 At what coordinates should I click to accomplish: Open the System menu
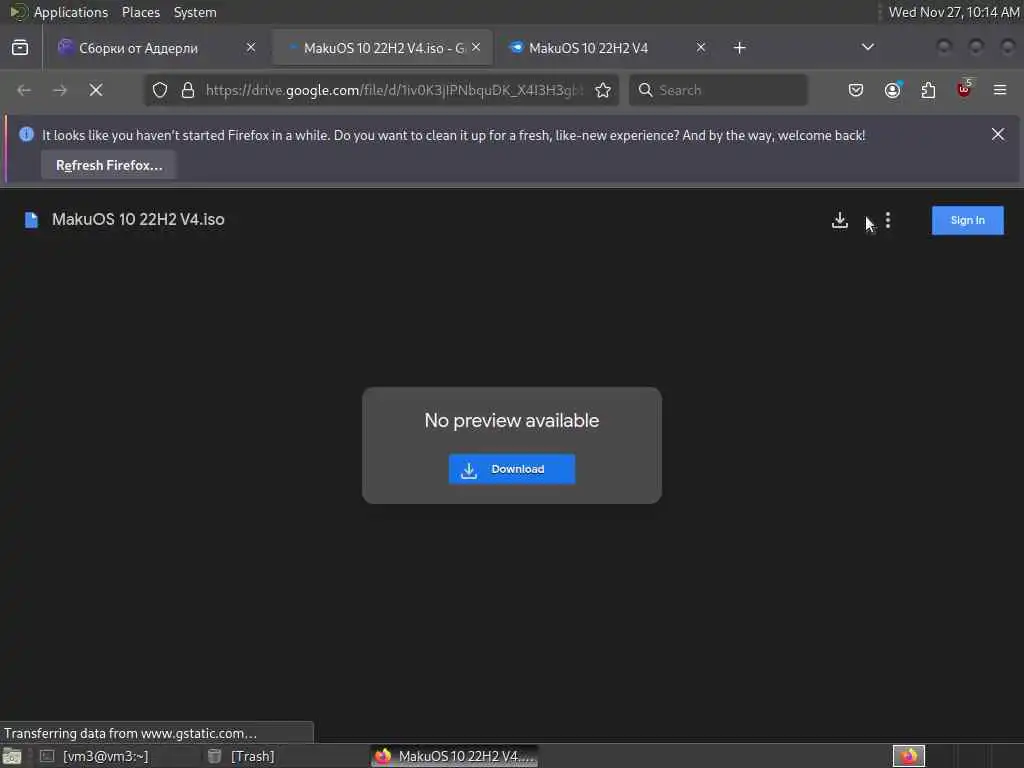(x=195, y=12)
